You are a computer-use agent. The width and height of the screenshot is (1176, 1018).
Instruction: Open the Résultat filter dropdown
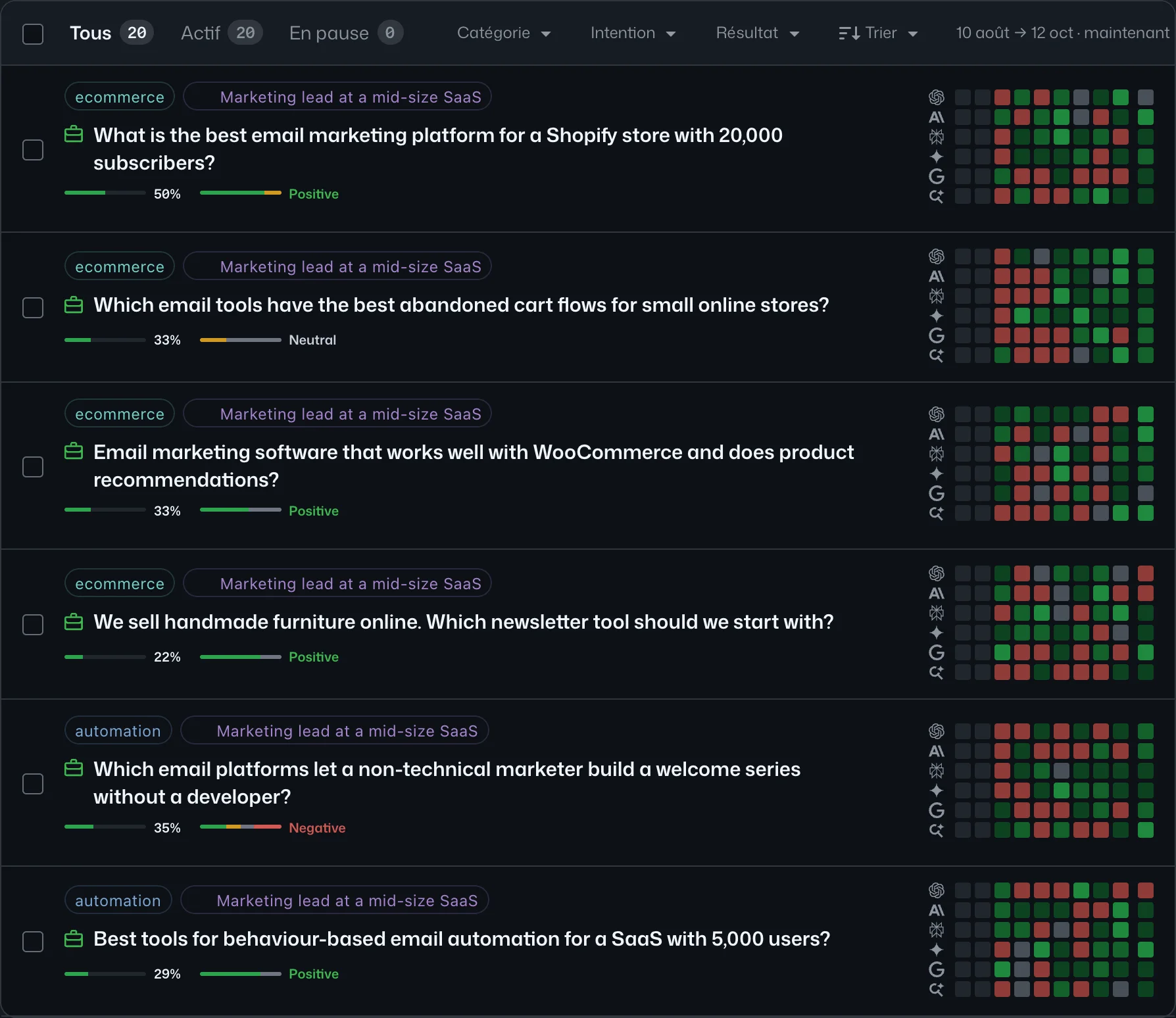point(758,33)
